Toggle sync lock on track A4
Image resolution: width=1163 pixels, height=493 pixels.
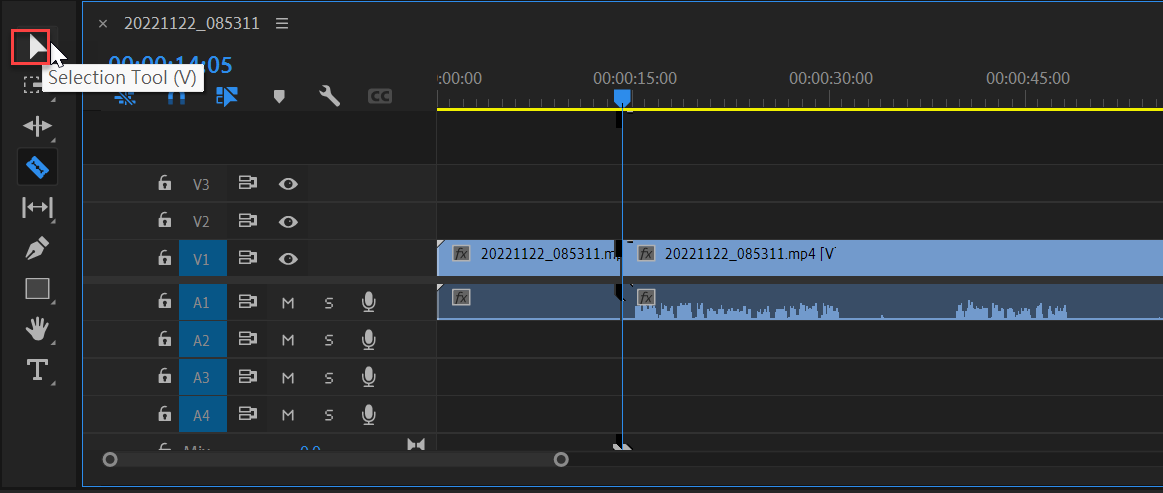(247, 414)
